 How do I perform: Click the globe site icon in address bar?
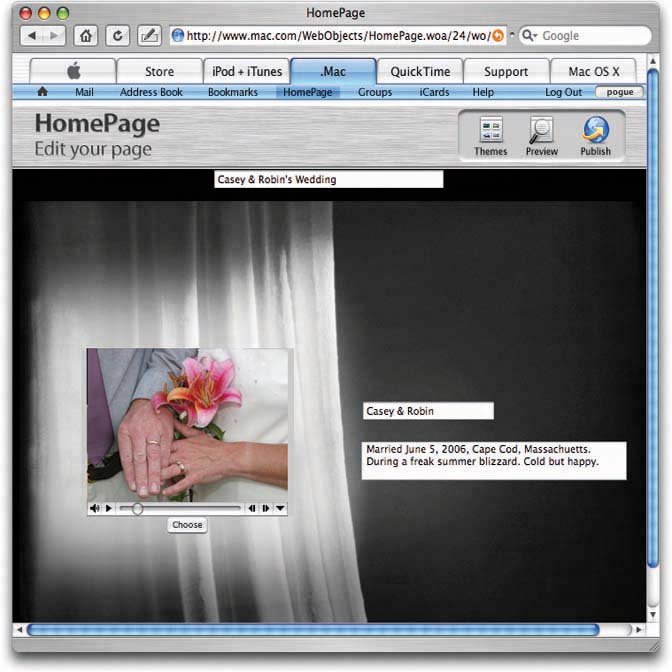tap(177, 36)
